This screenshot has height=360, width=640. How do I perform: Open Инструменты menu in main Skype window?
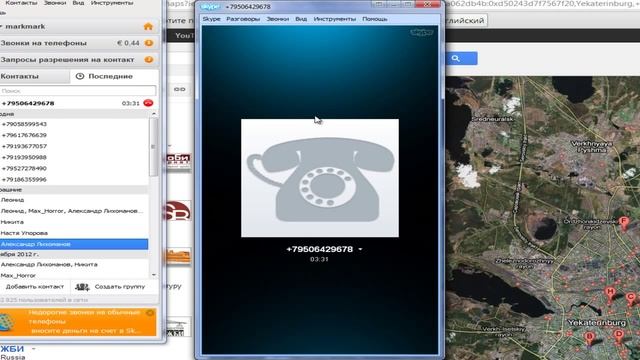point(112,3)
